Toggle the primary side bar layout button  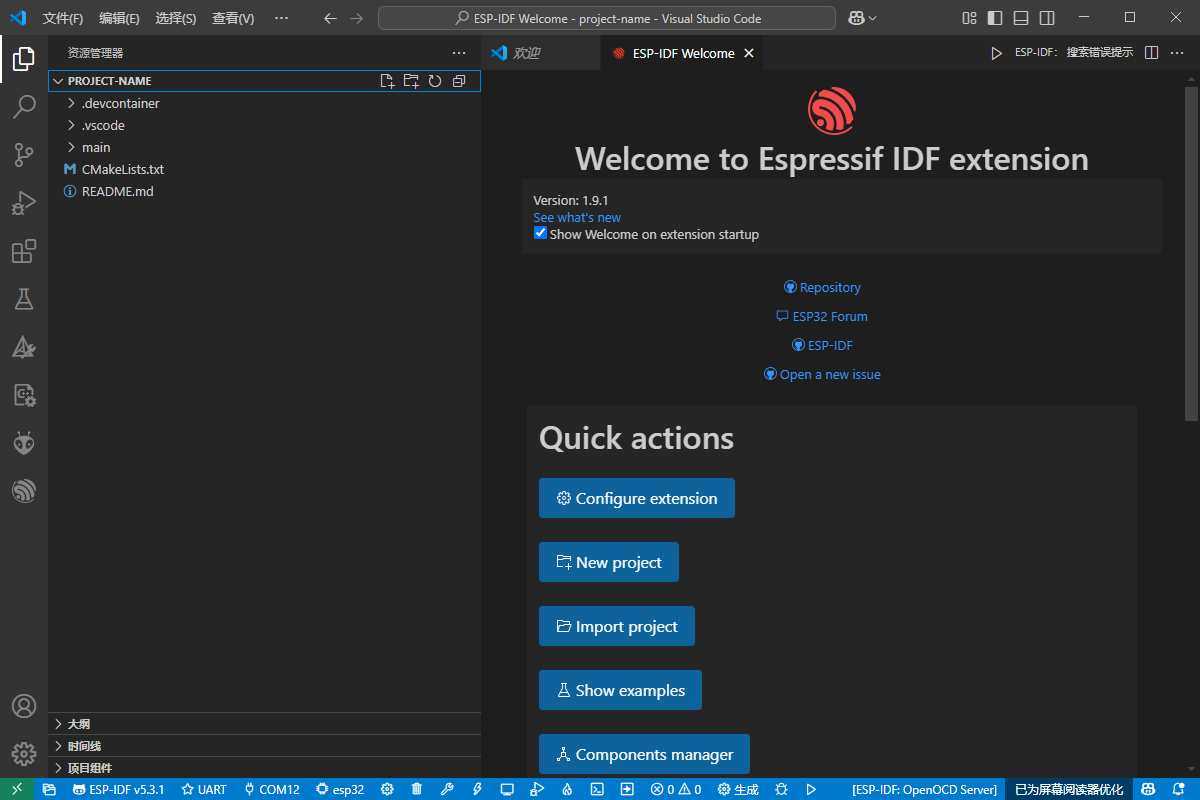click(x=994, y=18)
